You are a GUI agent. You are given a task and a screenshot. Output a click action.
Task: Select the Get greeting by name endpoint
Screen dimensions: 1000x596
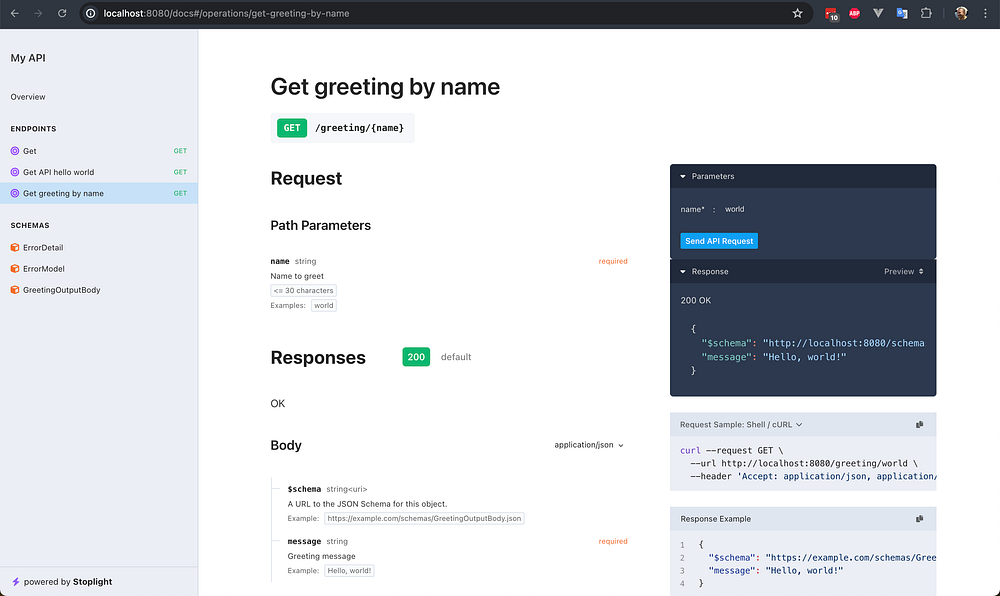coord(99,193)
